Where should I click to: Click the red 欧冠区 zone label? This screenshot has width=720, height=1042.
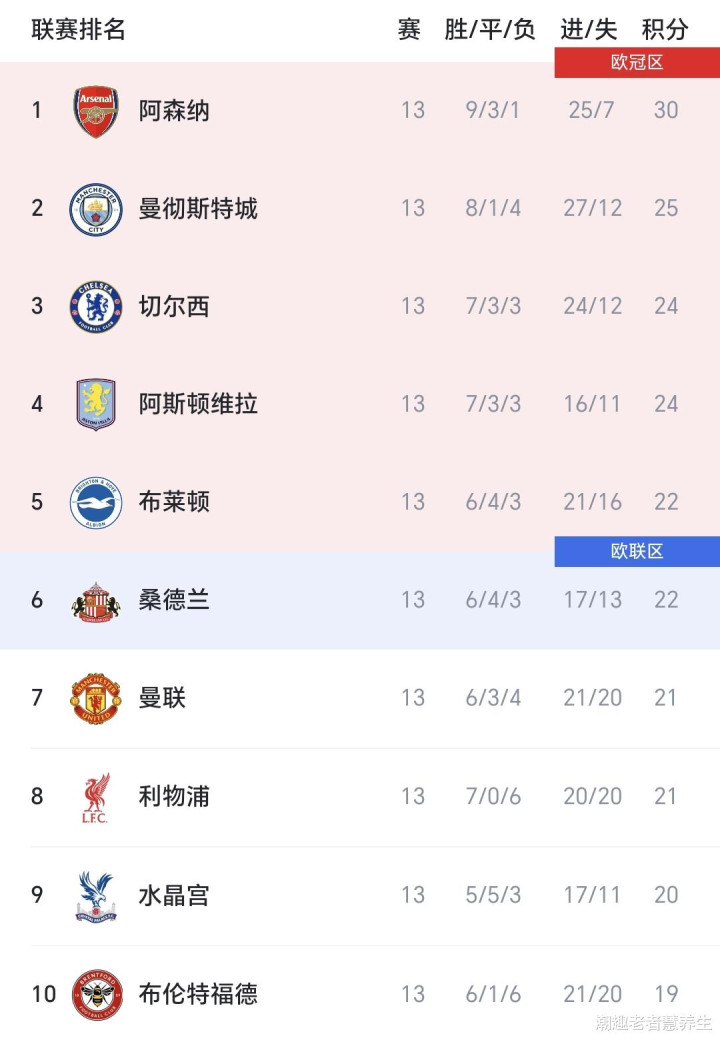637,63
